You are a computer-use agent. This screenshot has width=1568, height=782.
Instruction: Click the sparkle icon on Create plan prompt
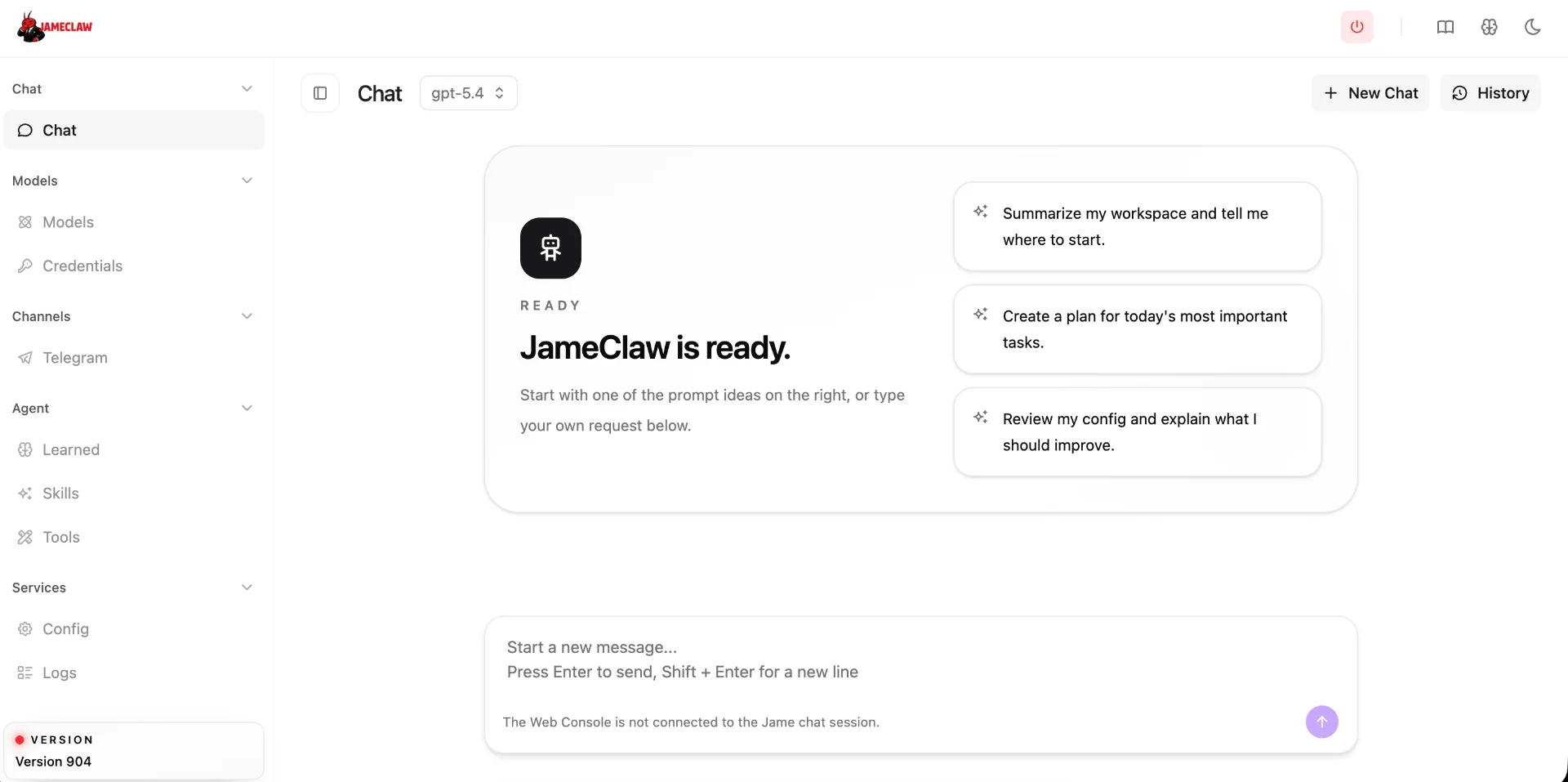click(981, 315)
